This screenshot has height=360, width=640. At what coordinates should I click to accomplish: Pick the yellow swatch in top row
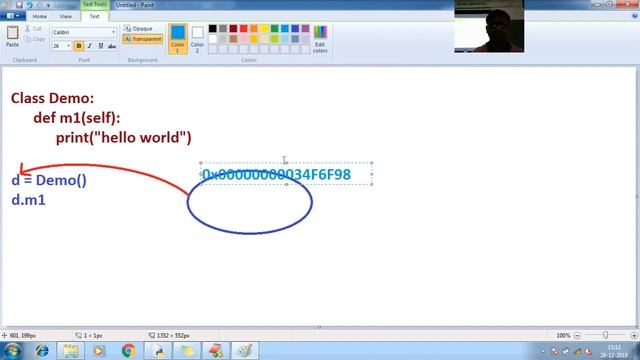click(x=264, y=29)
